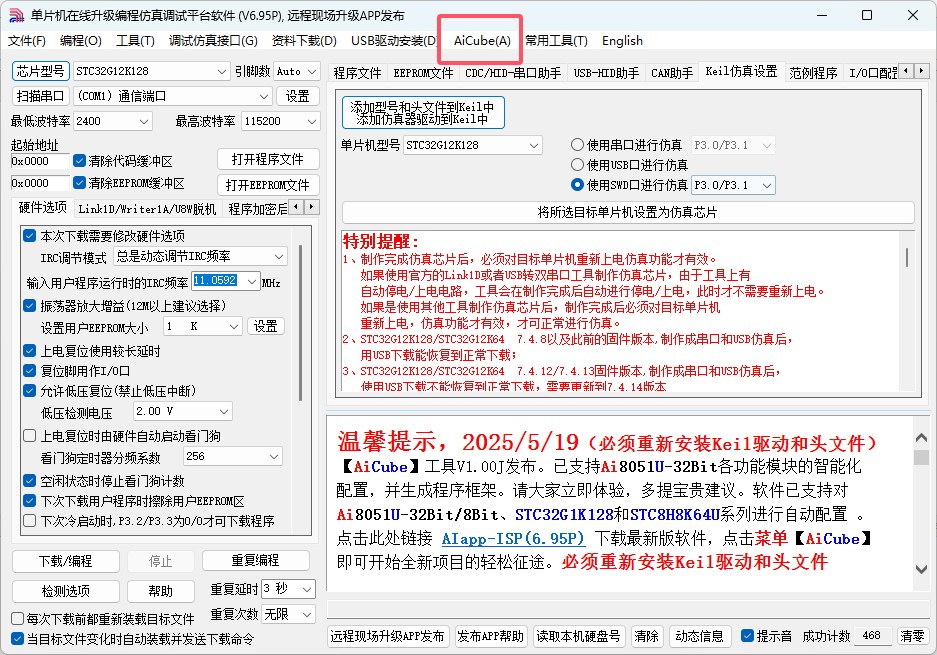Click the 远程现场升级APP发布 button
Screen dimensions: 937x655
[x=387, y=636]
